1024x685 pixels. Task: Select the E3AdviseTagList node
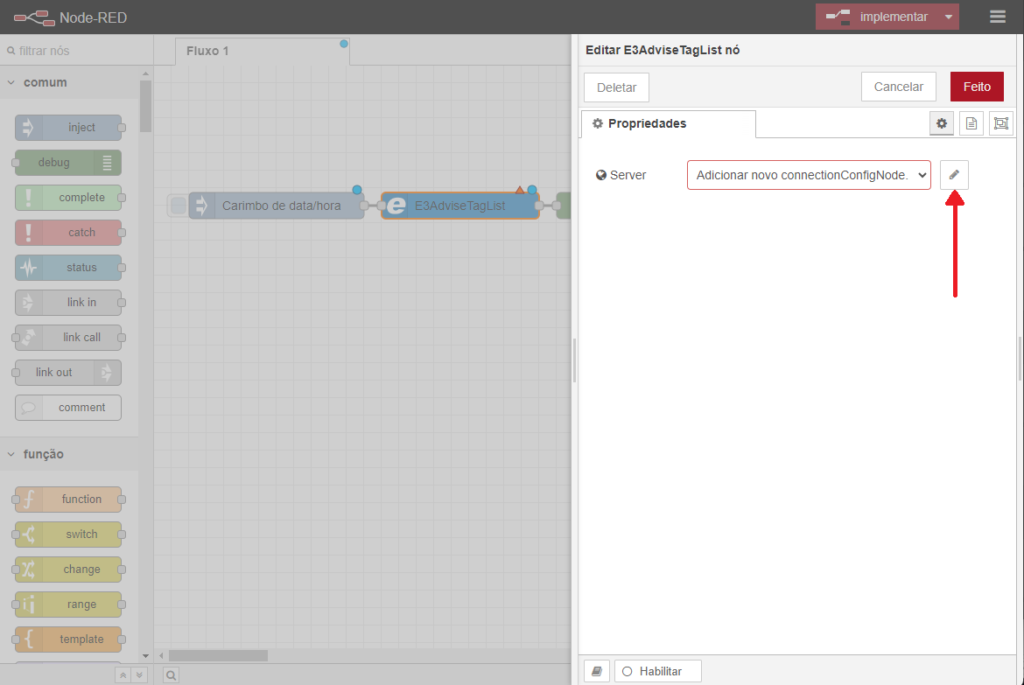point(460,206)
